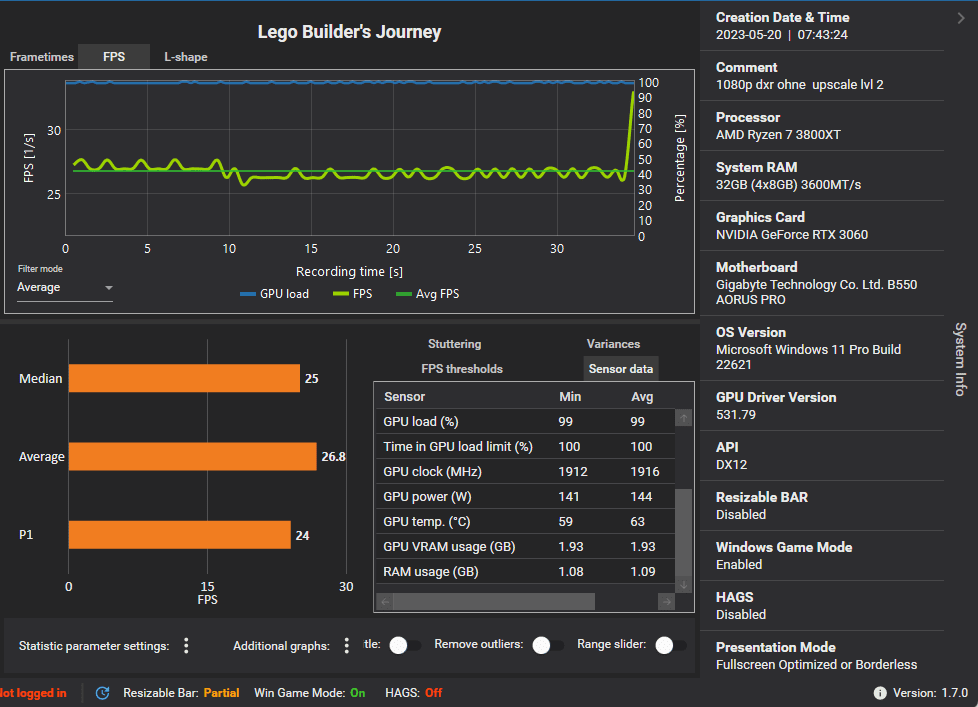Image resolution: width=978 pixels, height=707 pixels.
Task: Select the FPS tab
Action: 114,57
